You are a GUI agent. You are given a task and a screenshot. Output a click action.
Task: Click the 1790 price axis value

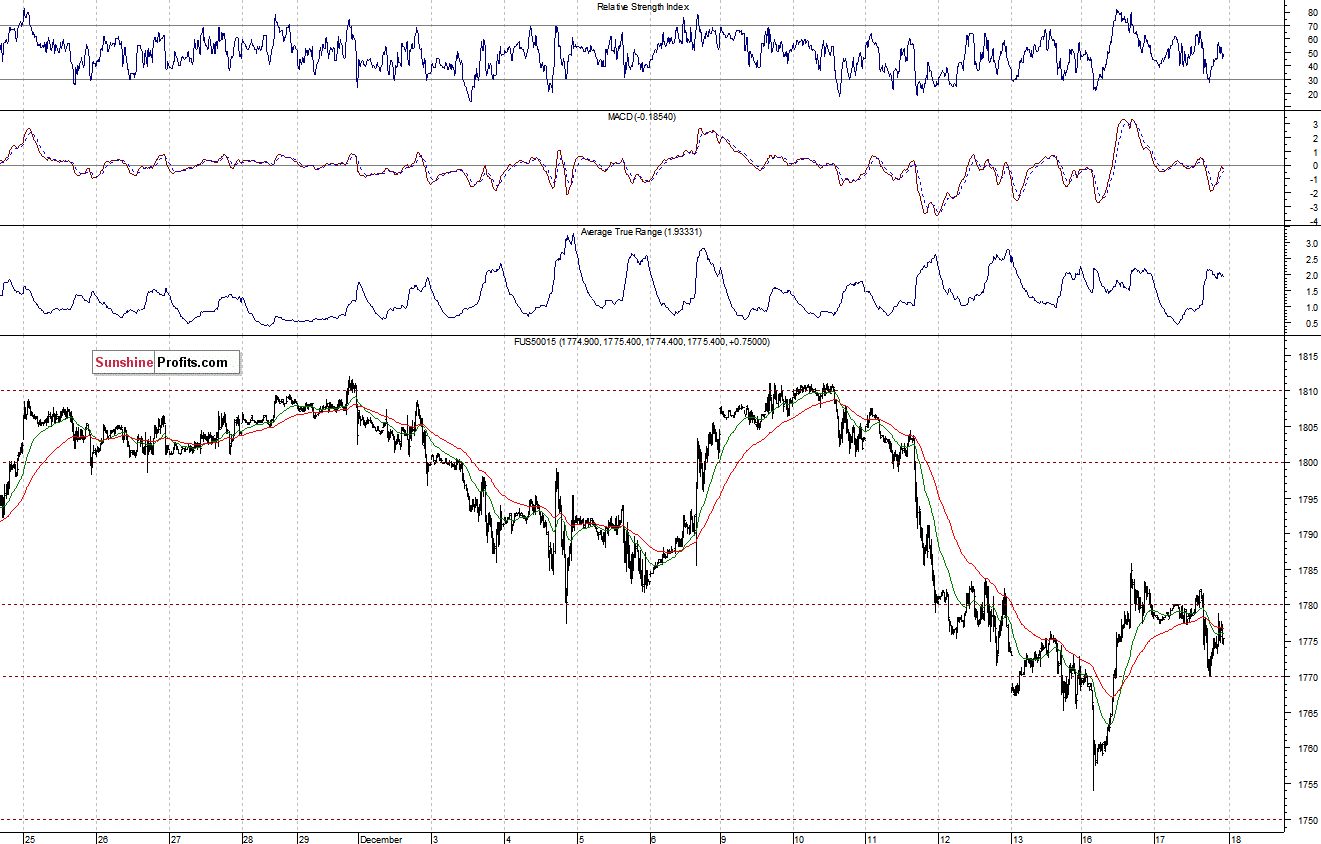point(1308,535)
